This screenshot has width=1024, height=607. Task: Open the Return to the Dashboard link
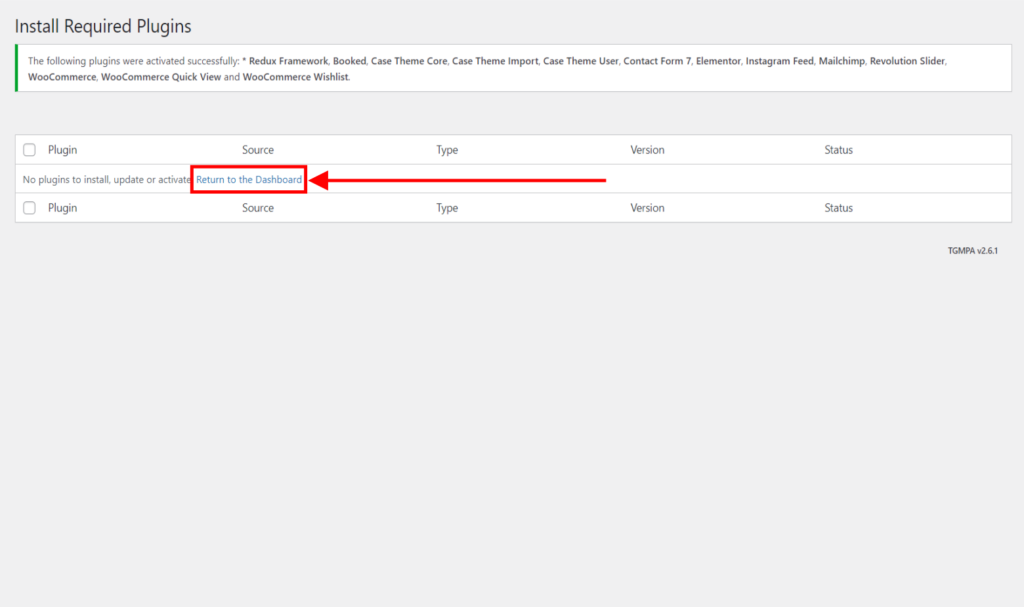tap(249, 180)
